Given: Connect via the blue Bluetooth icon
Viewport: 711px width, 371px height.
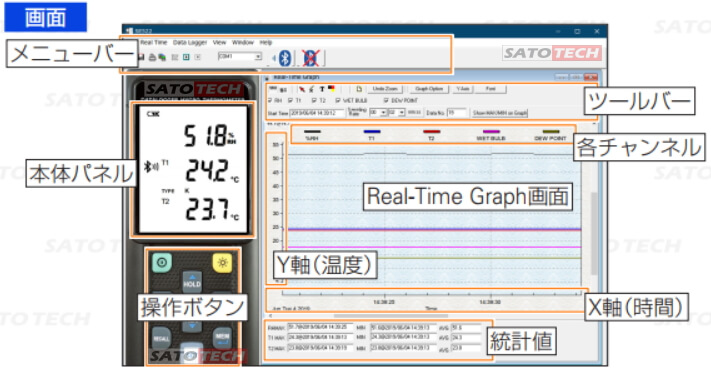Looking at the screenshot, I should pyautogui.click(x=284, y=58).
